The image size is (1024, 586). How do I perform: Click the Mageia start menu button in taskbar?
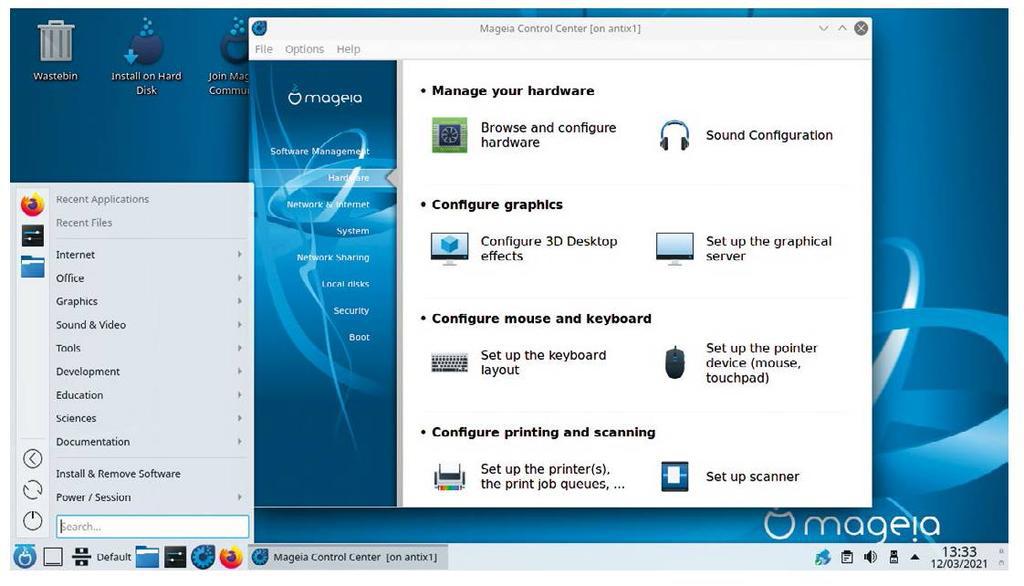(x=25, y=557)
